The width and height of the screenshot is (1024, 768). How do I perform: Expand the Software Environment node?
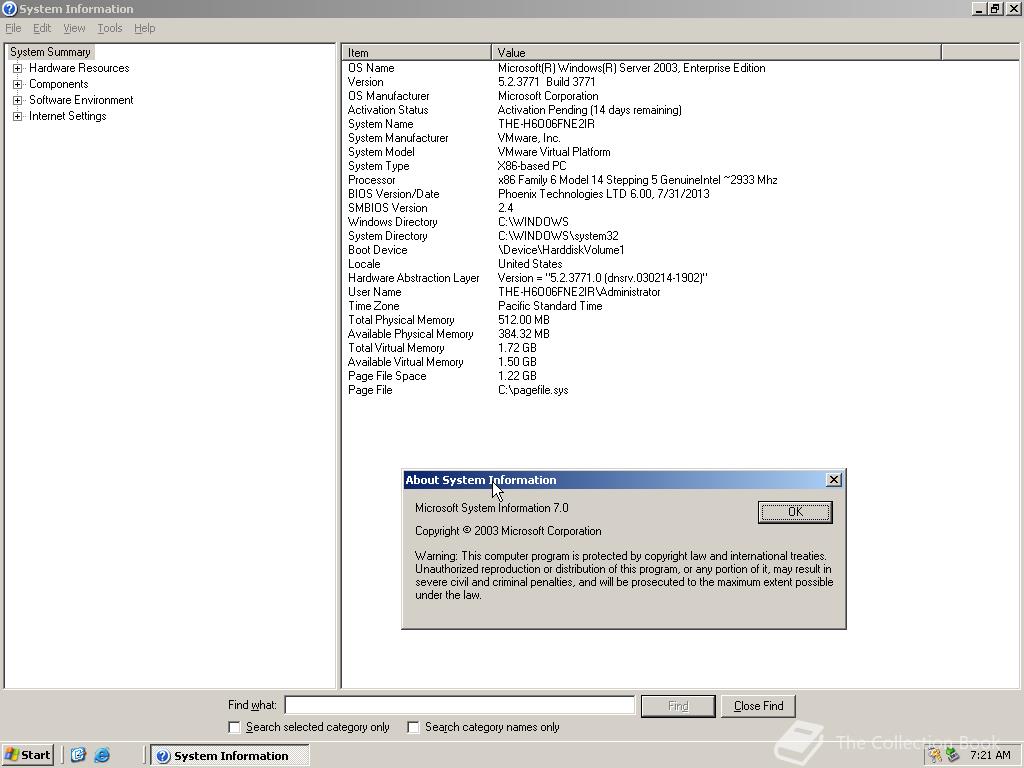[18, 100]
